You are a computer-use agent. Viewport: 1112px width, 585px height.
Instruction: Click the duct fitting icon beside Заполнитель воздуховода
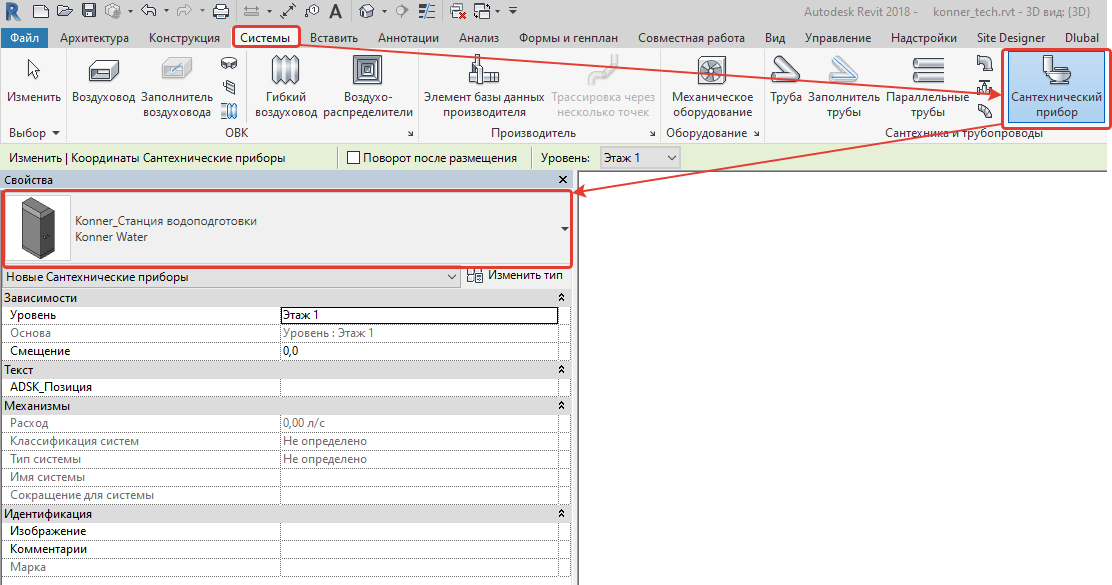tap(229, 64)
